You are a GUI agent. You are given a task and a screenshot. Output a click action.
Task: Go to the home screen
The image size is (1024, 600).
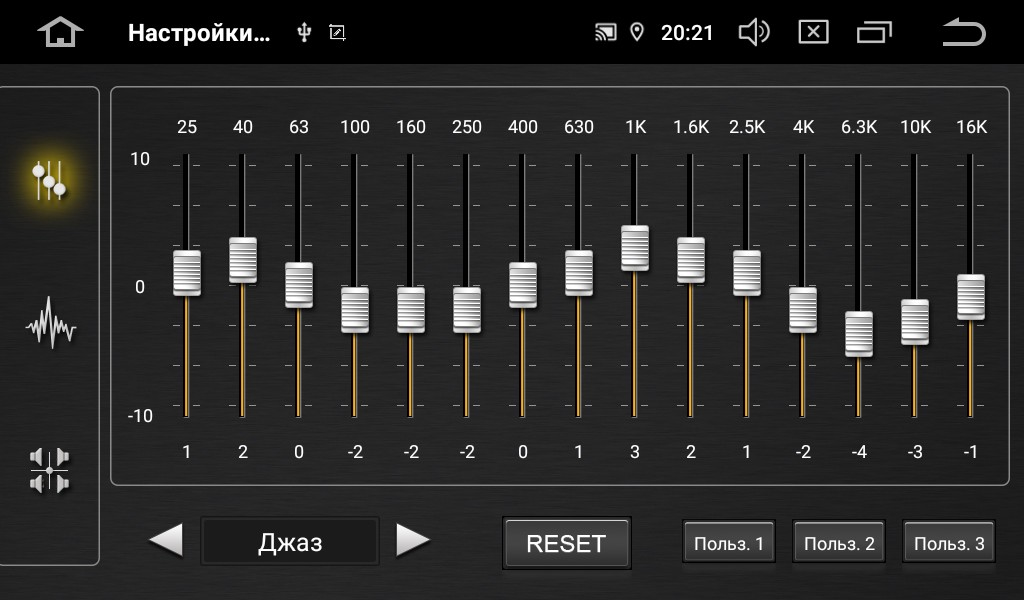[x=60, y=32]
